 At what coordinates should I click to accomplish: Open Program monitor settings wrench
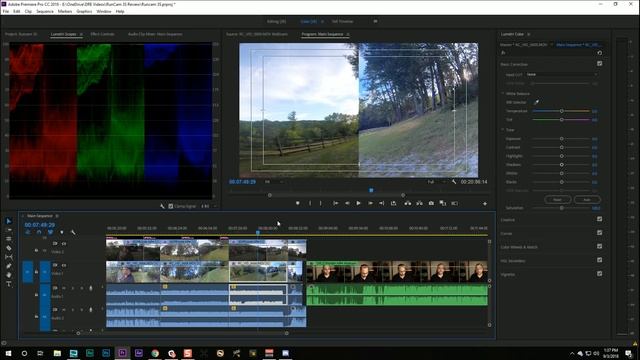454,182
